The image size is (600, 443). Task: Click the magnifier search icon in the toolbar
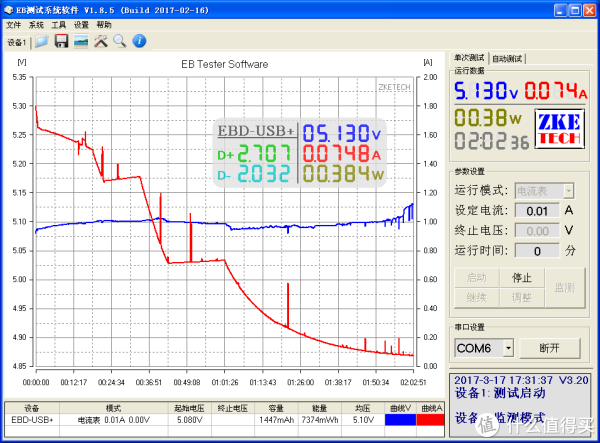click(x=120, y=41)
